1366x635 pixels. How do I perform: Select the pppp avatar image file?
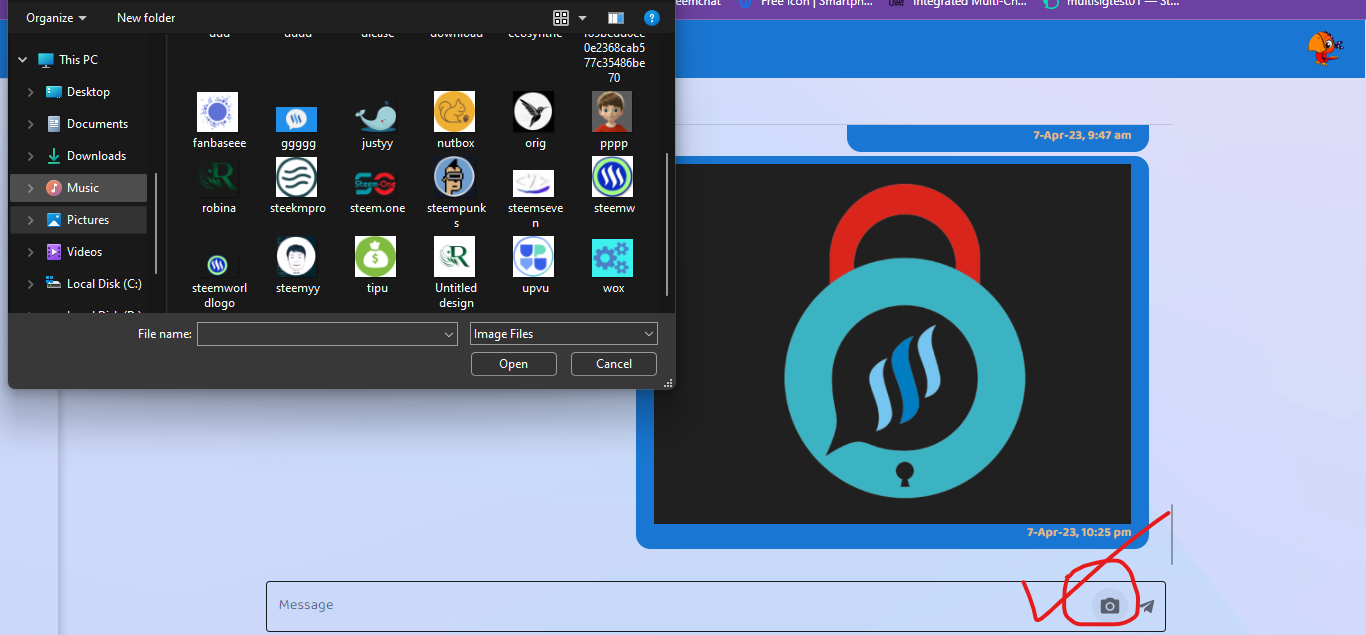click(613, 120)
